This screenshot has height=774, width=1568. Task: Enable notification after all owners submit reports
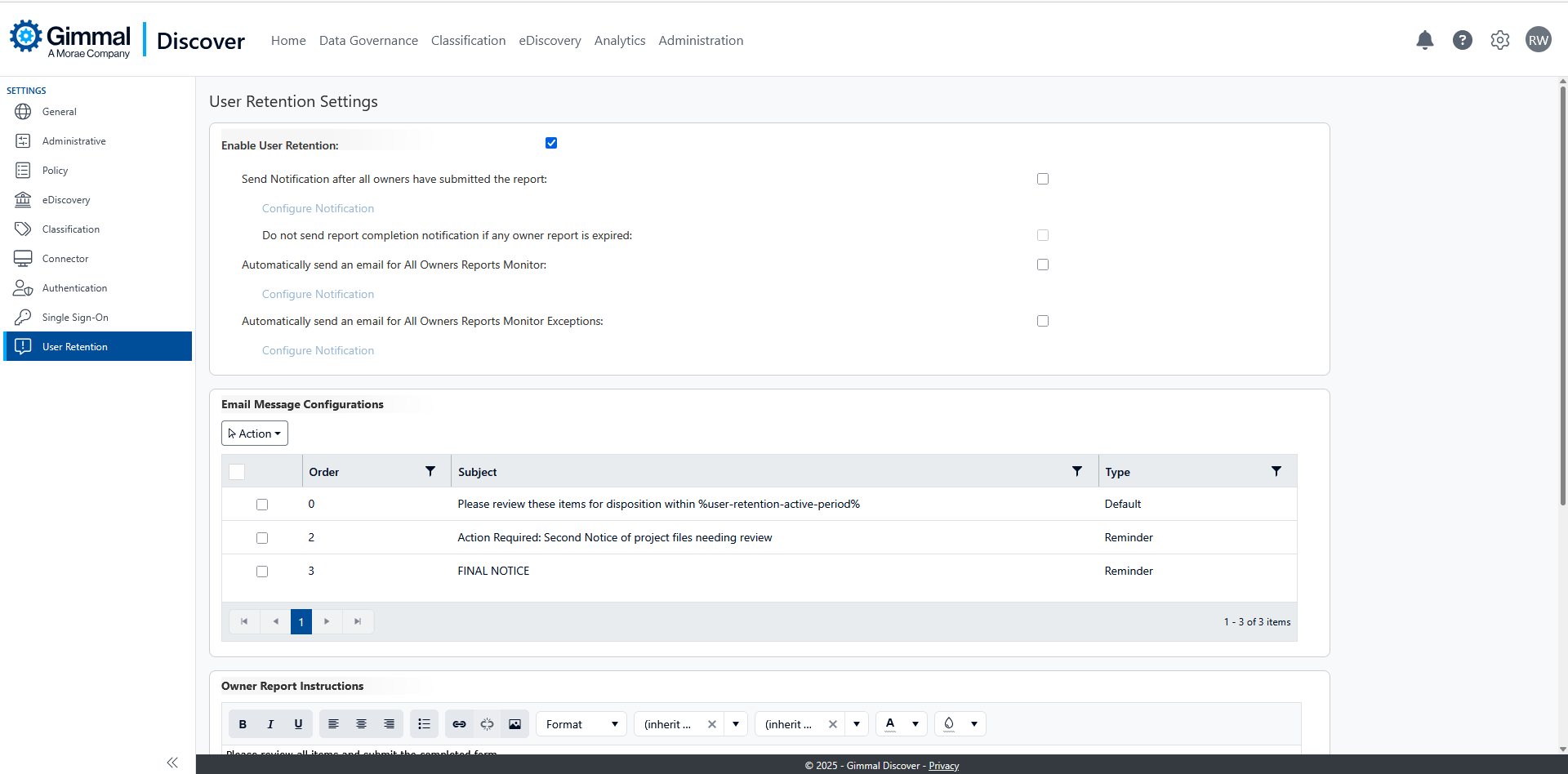[x=1042, y=178]
